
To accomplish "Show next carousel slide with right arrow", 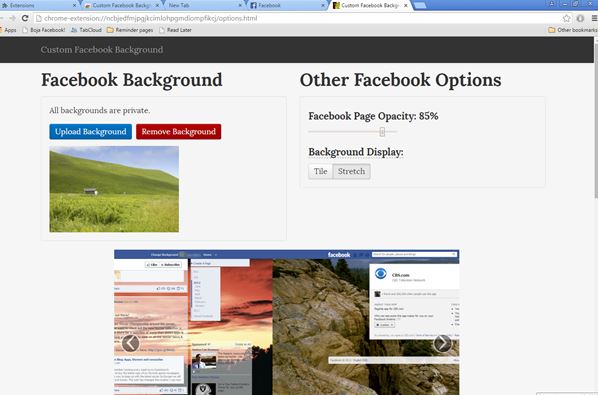I will (442, 343).
